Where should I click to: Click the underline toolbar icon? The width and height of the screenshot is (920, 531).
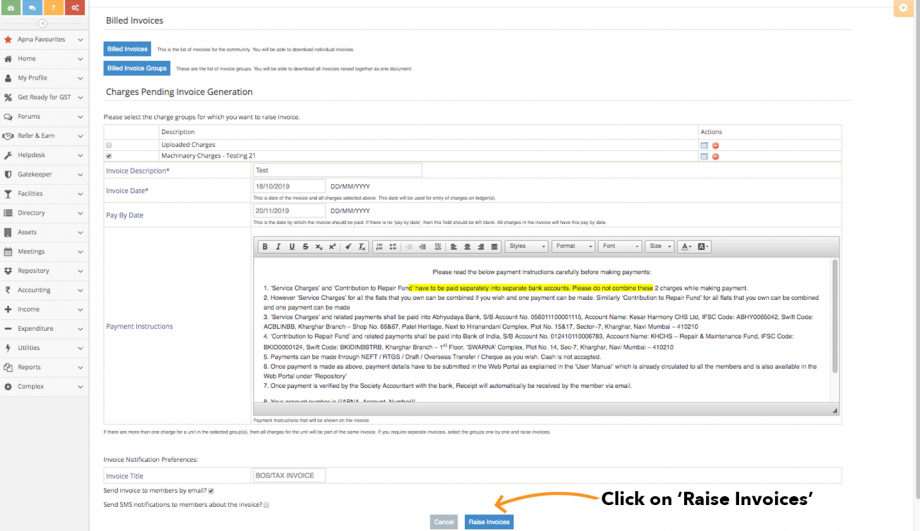pyautogui.click(x=292, y=246)
